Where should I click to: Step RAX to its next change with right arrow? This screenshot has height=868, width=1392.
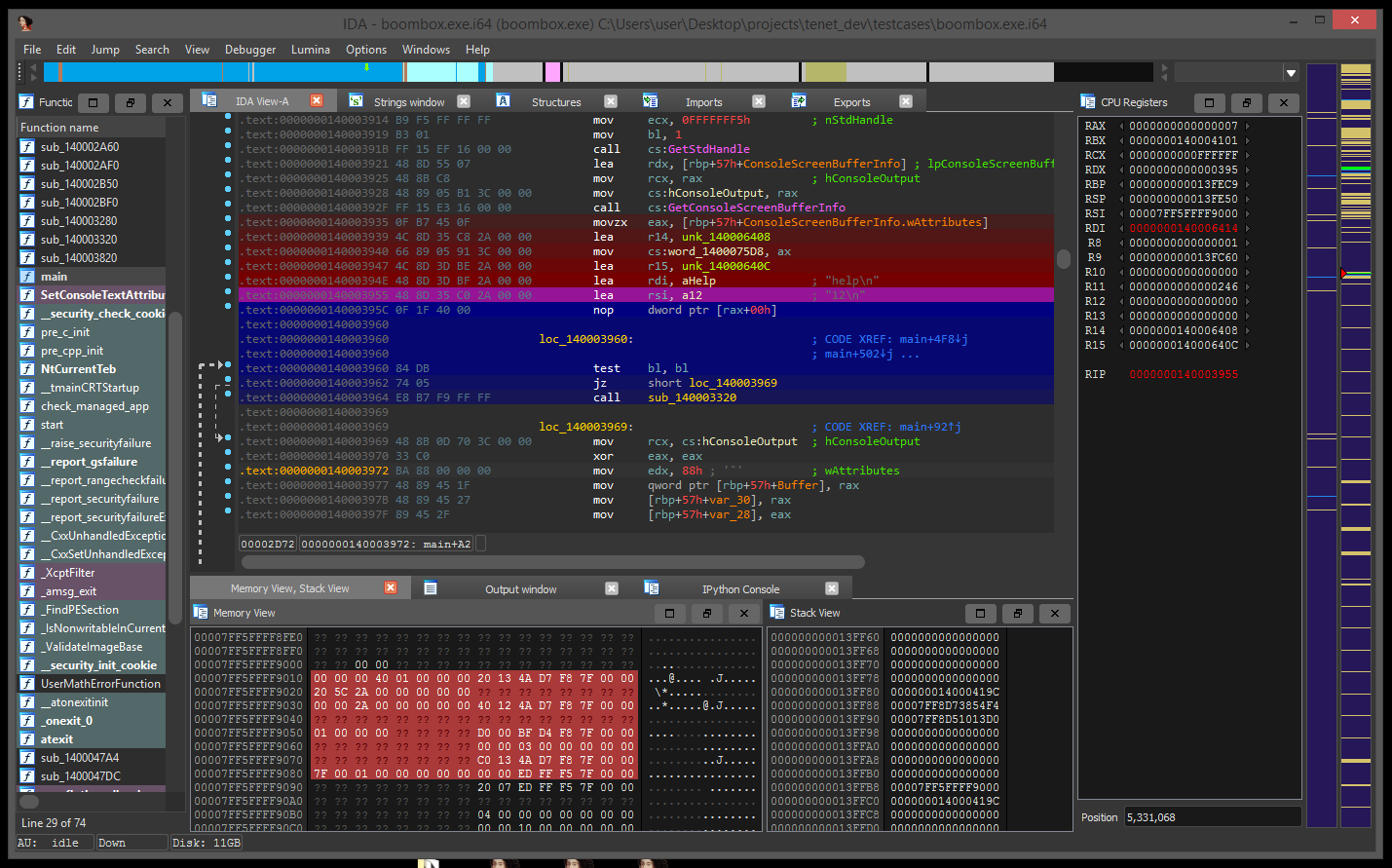1248,126
